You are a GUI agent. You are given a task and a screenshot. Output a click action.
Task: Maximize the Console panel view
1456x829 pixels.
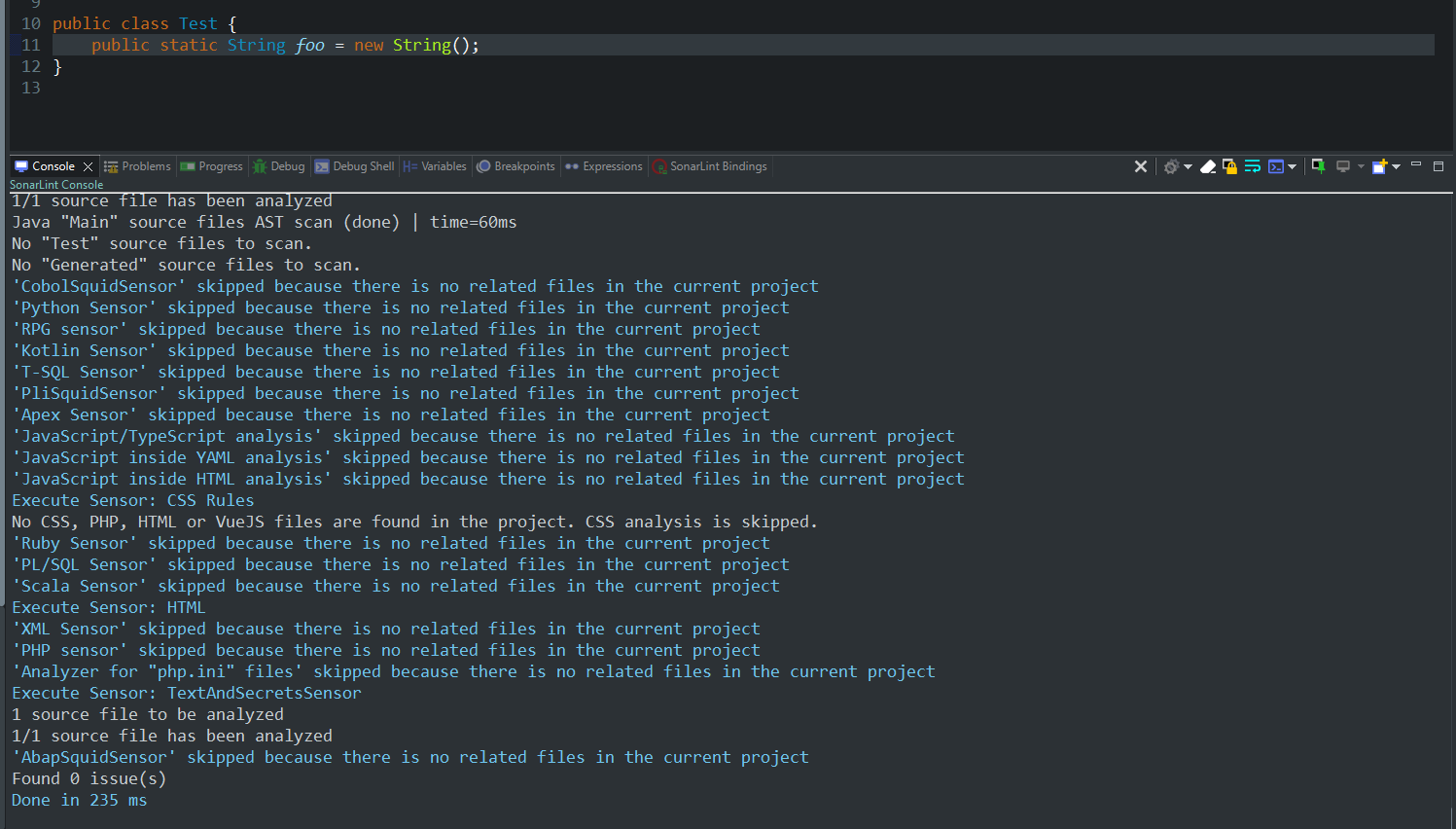(x=1438, y=166)
